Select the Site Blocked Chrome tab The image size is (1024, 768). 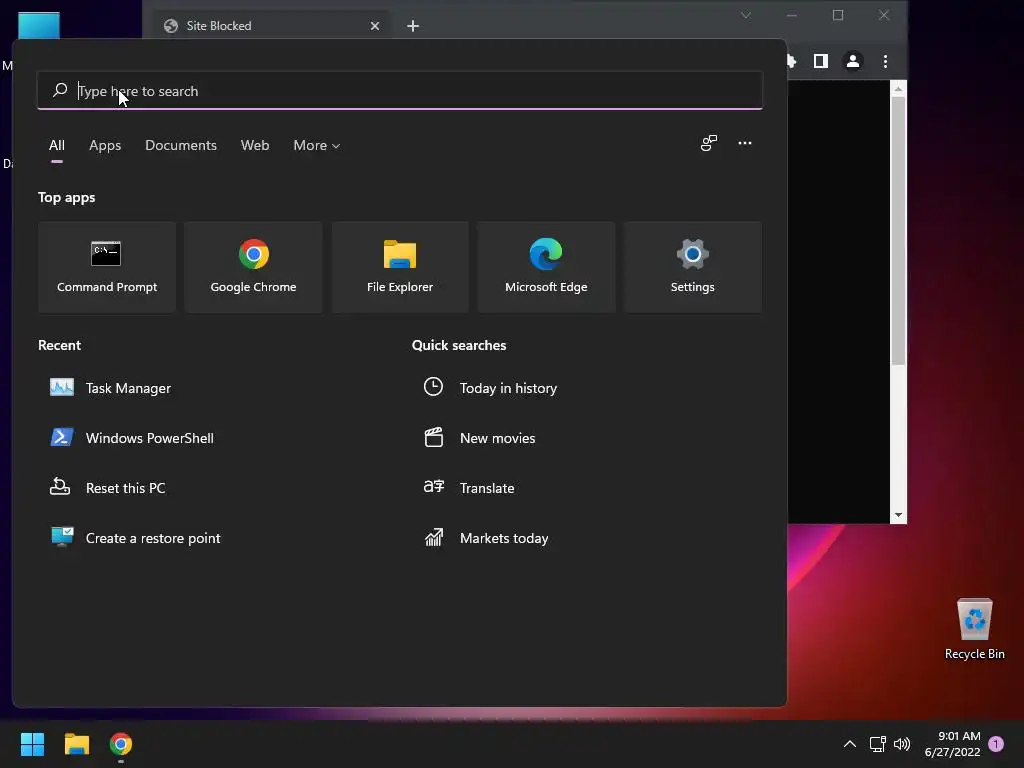[271, 25]
